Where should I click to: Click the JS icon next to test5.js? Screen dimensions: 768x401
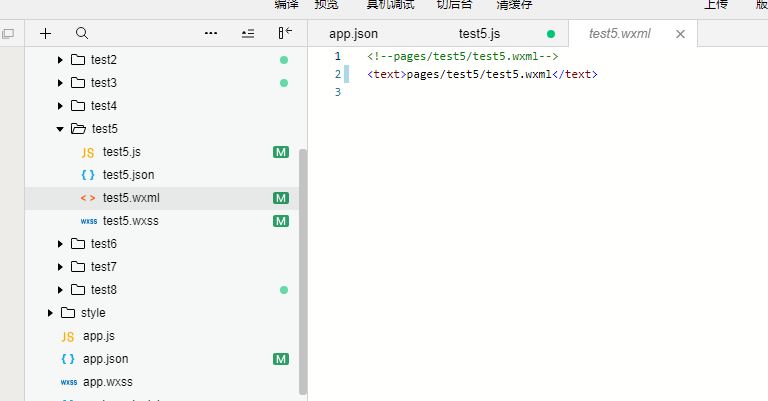tap(88, 153)
